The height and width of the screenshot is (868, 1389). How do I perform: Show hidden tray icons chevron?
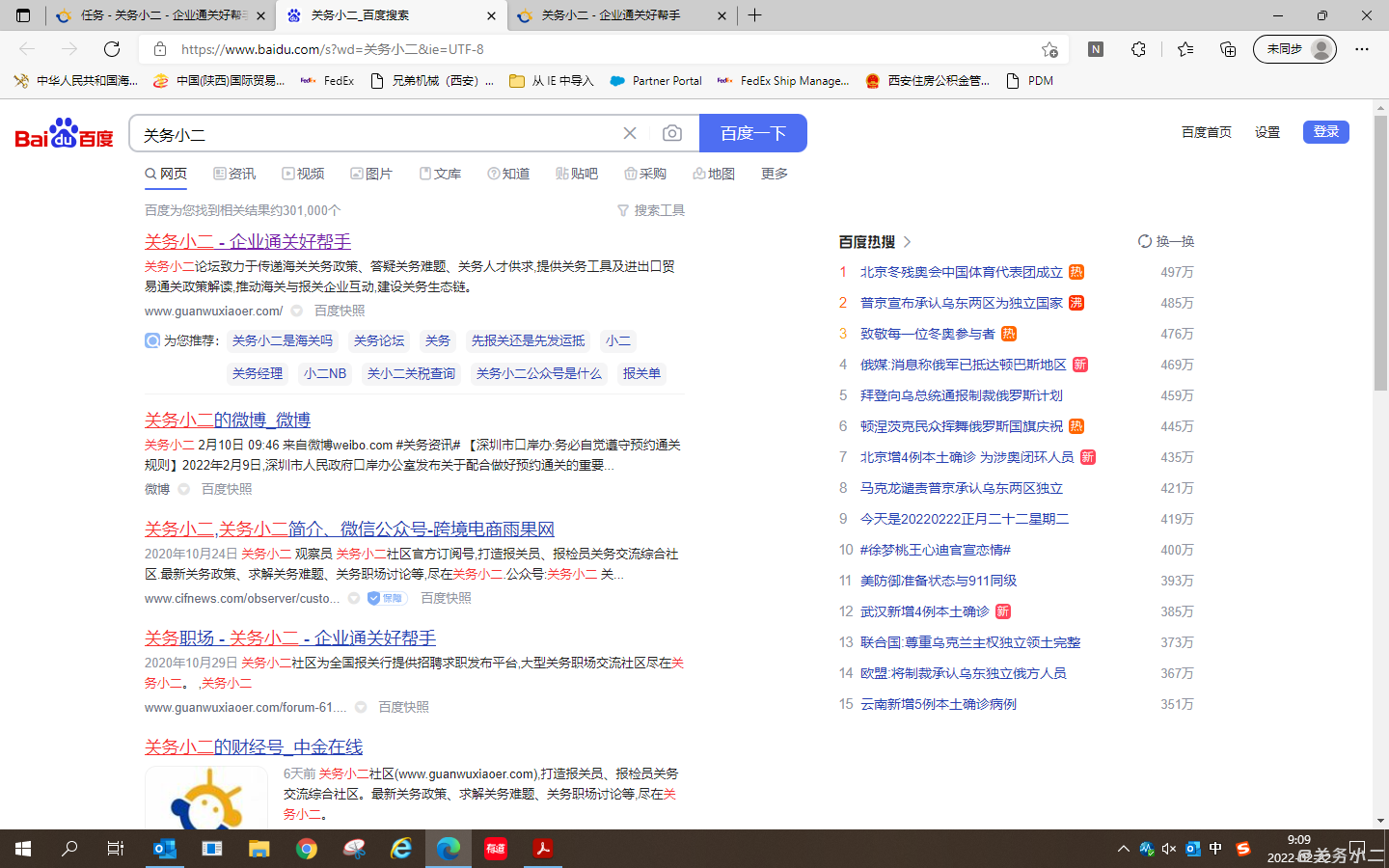[x=1123, y=849]
